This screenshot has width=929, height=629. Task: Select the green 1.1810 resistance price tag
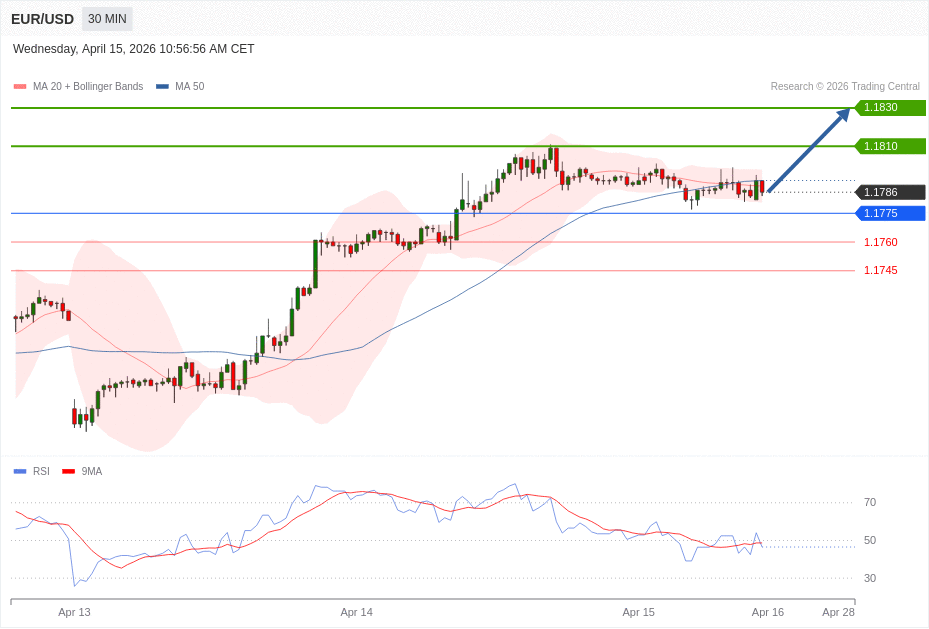pyautogui.click(x=889, y=146)
